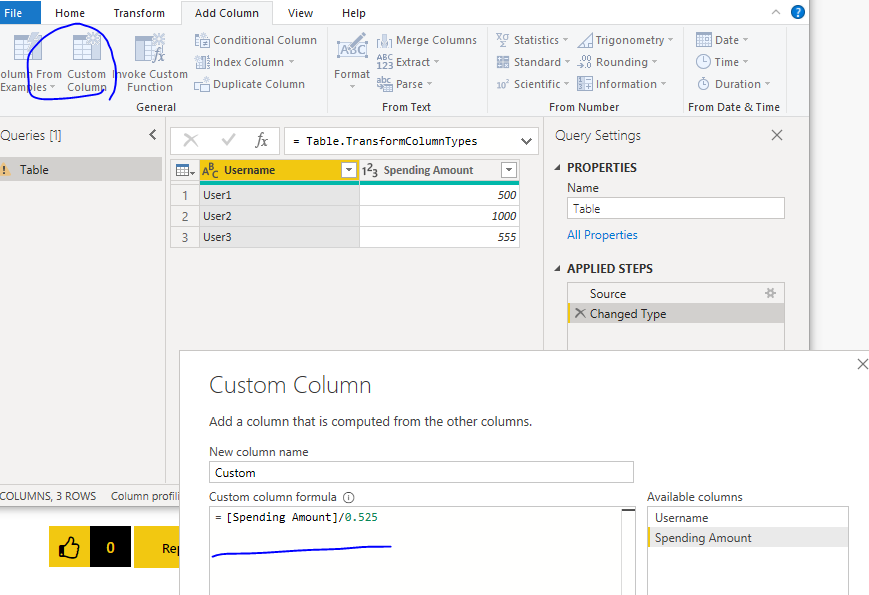Expand the formula bar
This screenshot has height=595, width=869.
click(x=526, y=141)
